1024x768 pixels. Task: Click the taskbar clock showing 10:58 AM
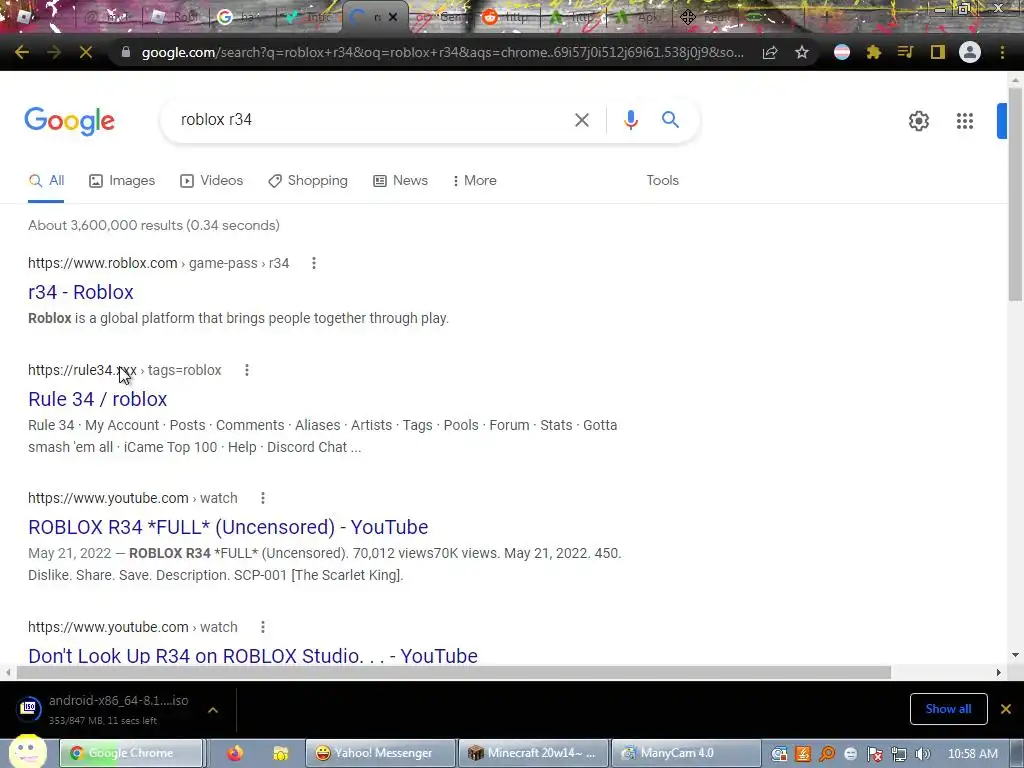pyautogui.click(x=972, y=754)
